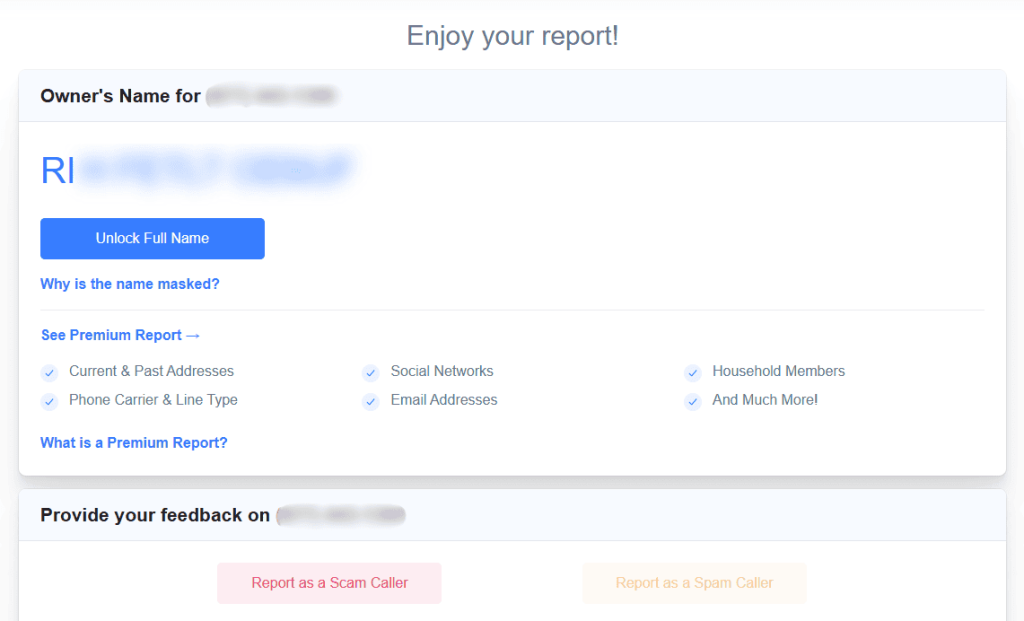This screenshot has width=1024, height=621.
Task: Click the checkmark beside Phone Carrier & Line Type
Action: click(49, 400)
